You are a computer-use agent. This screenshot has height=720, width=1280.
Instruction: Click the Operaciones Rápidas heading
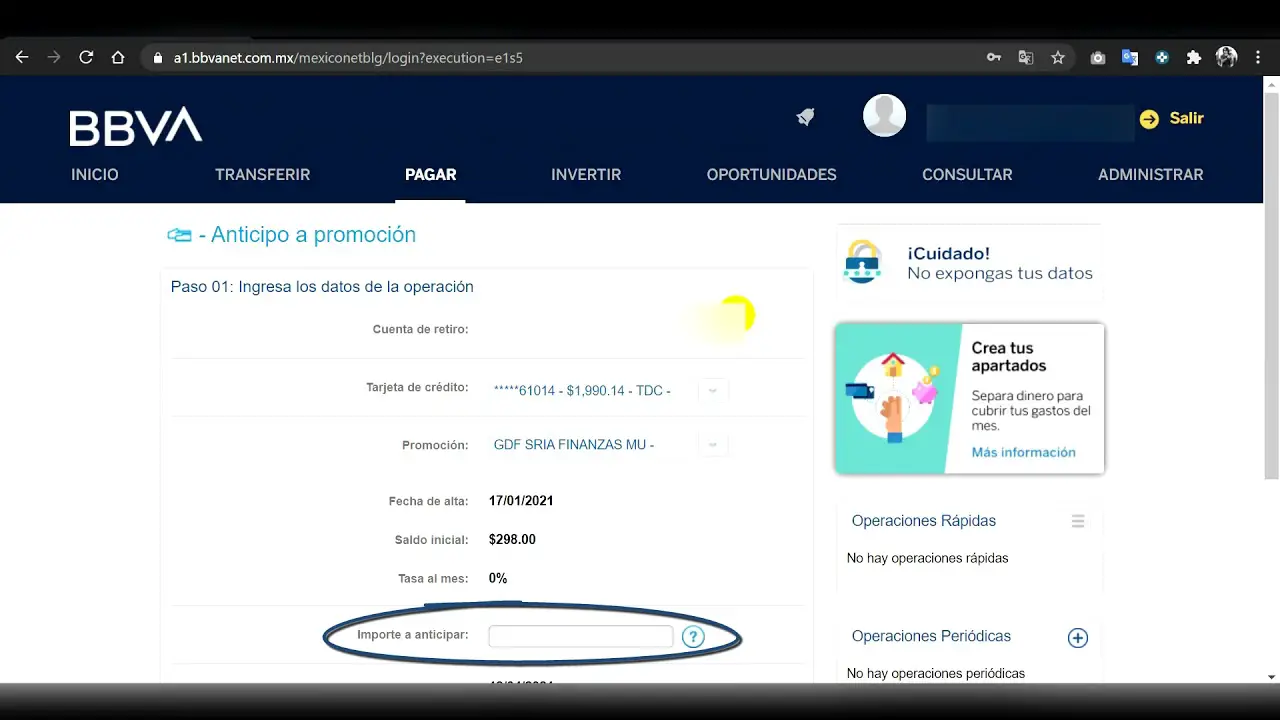[x=923, y=521]
